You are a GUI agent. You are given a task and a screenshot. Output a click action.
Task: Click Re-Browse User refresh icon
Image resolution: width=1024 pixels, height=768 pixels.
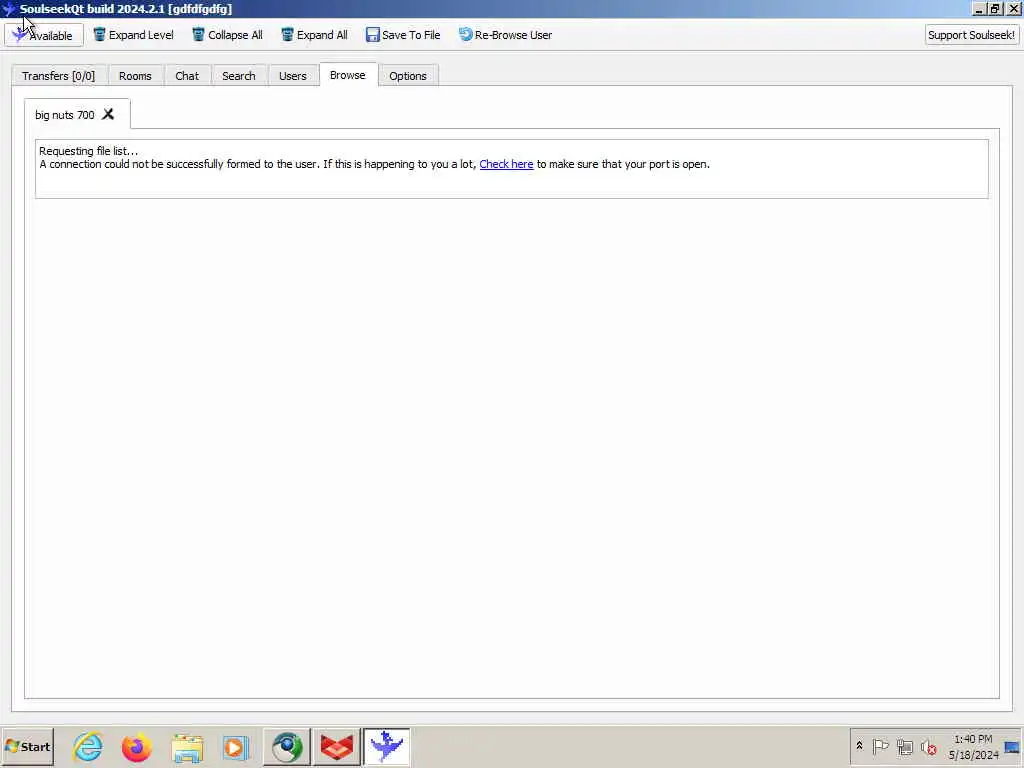[x=465, y=35]
